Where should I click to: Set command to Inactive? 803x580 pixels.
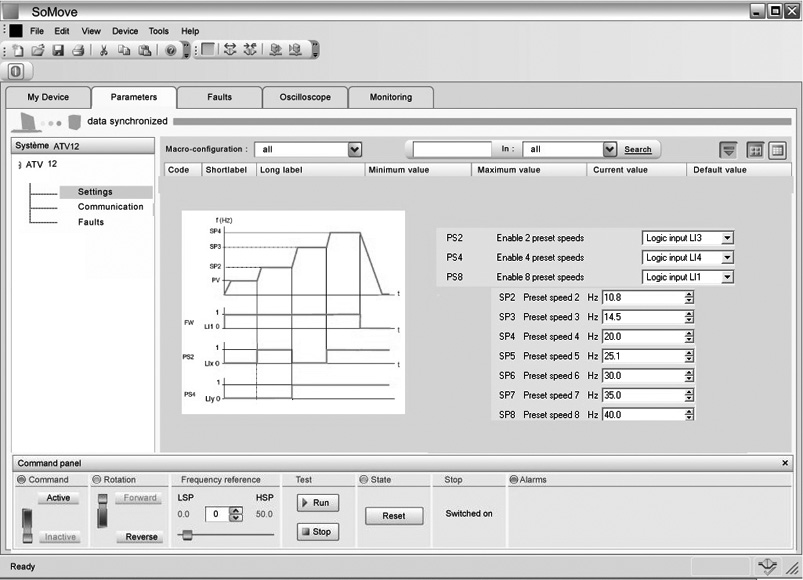pos(60,536)
